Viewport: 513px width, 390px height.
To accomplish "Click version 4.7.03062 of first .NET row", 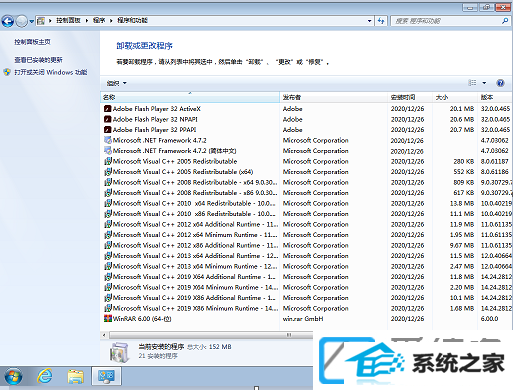I will 495,140.
